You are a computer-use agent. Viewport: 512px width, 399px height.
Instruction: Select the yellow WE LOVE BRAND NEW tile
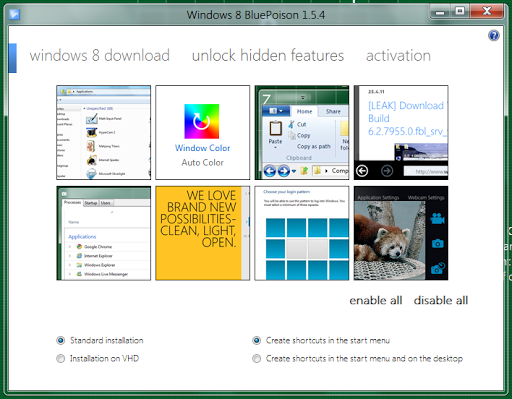203,233
